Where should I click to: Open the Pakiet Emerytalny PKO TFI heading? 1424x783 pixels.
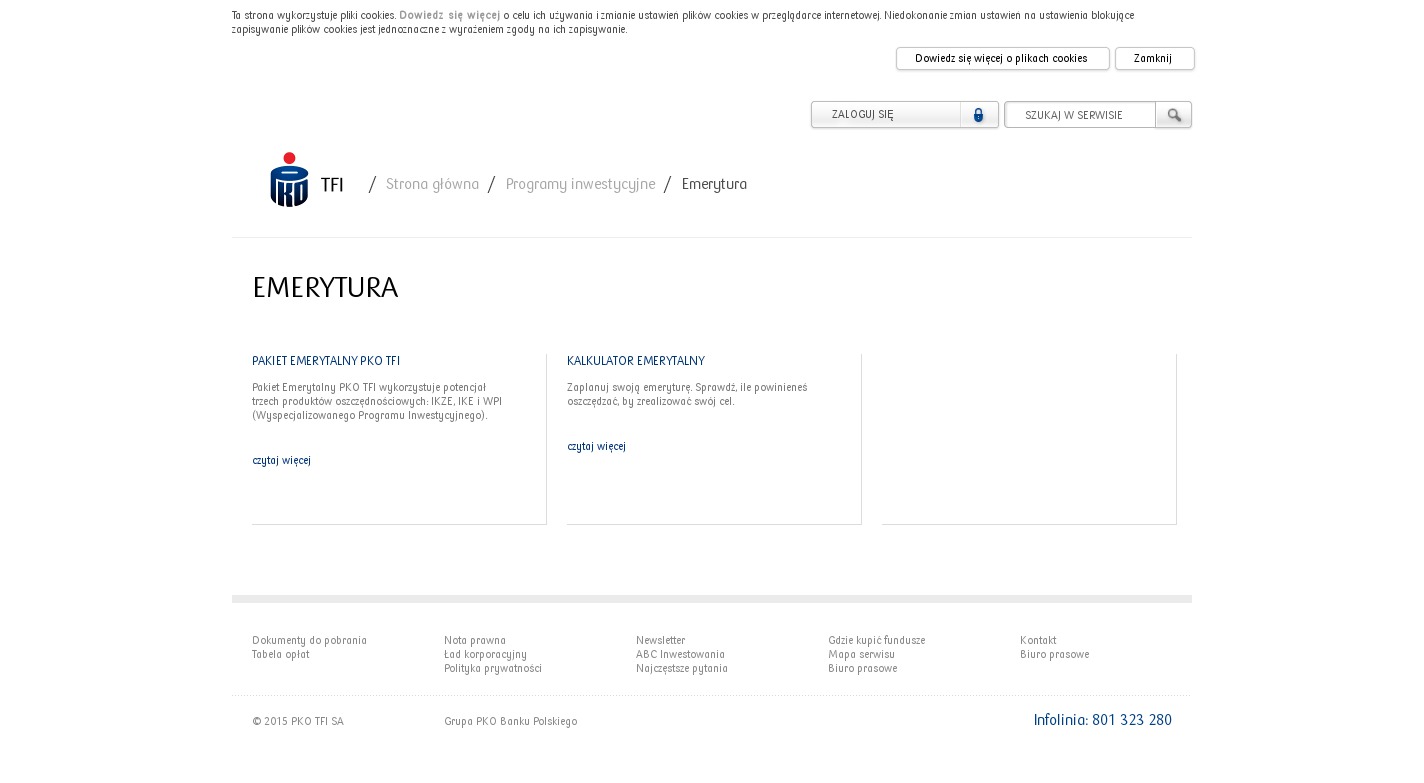(x=326, y=361)
